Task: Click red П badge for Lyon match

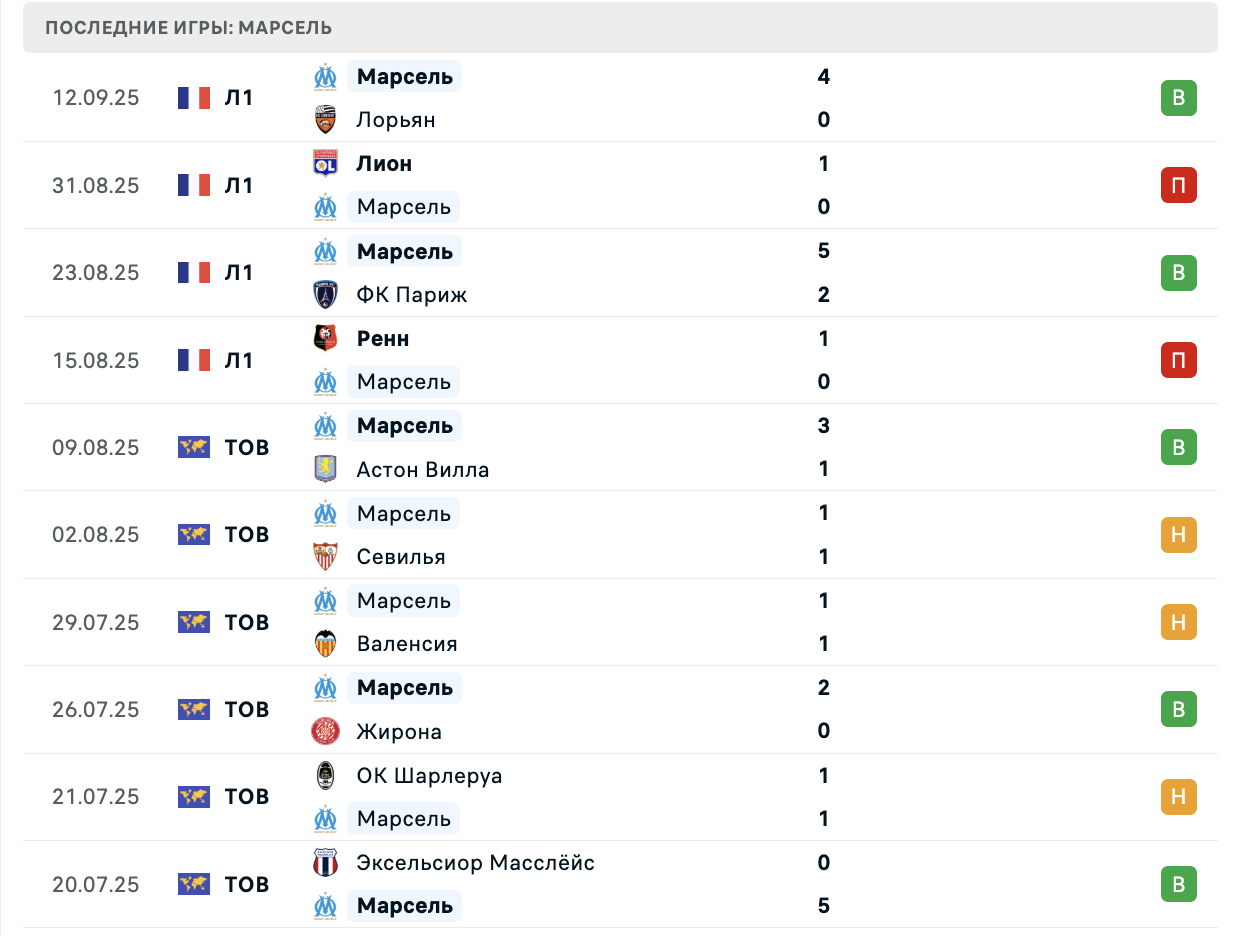Action: point(1179,185)
